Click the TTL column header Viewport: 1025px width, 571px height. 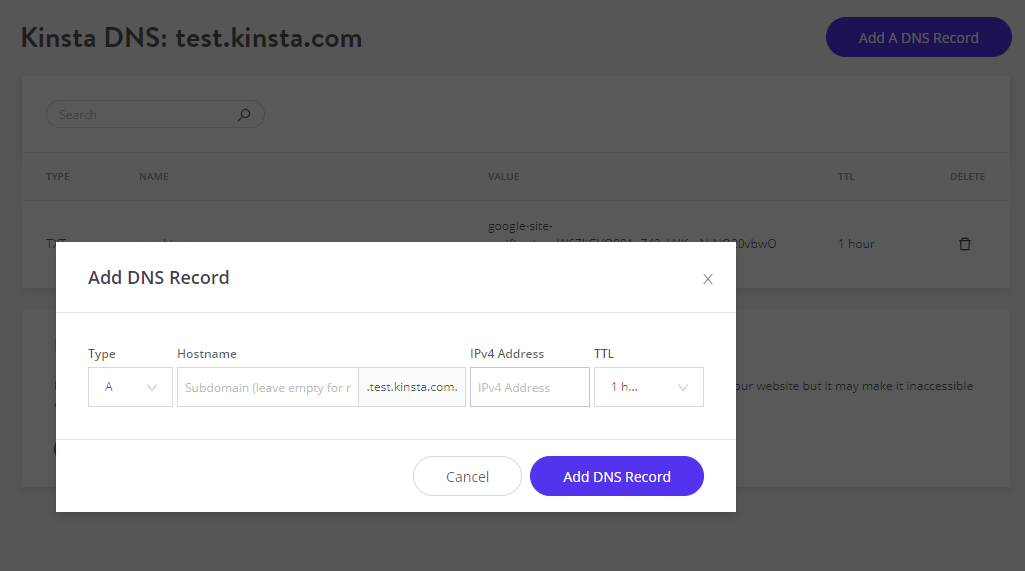(846, 177)
